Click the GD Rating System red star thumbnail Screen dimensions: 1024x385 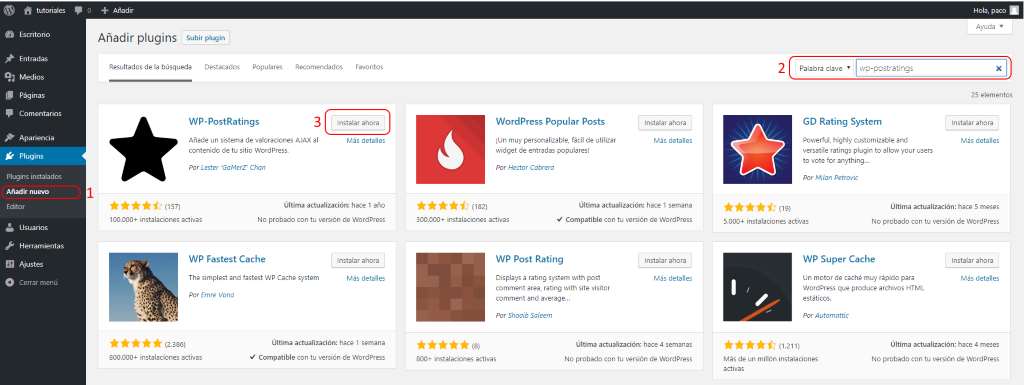[x=758, y=149]
